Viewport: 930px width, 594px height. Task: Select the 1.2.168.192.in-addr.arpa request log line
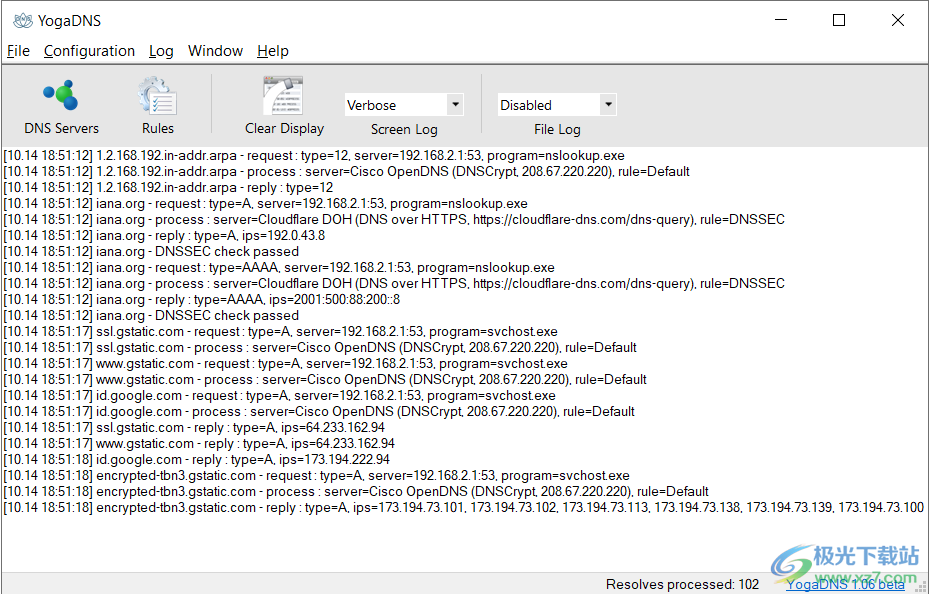click(x=314, y=155)
